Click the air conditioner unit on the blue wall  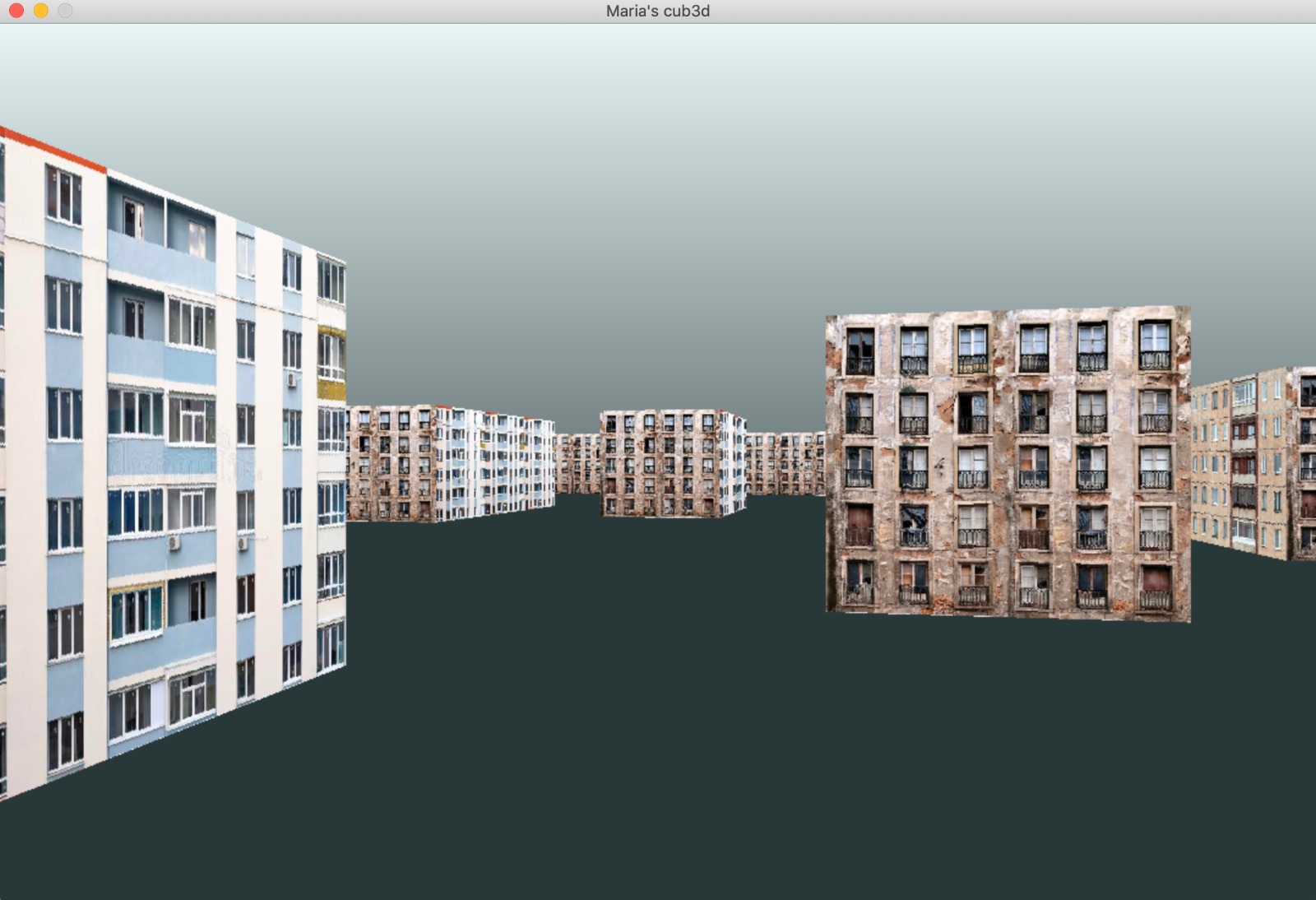pyautogui.click(x=174, y=543)
